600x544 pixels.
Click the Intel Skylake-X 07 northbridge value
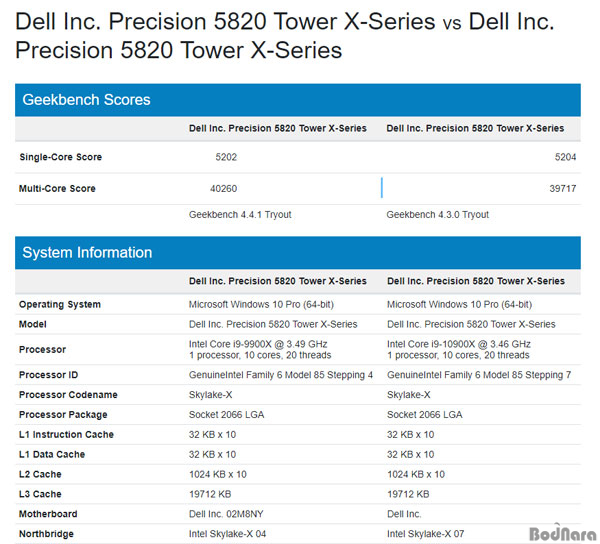[x=426, y=534]
